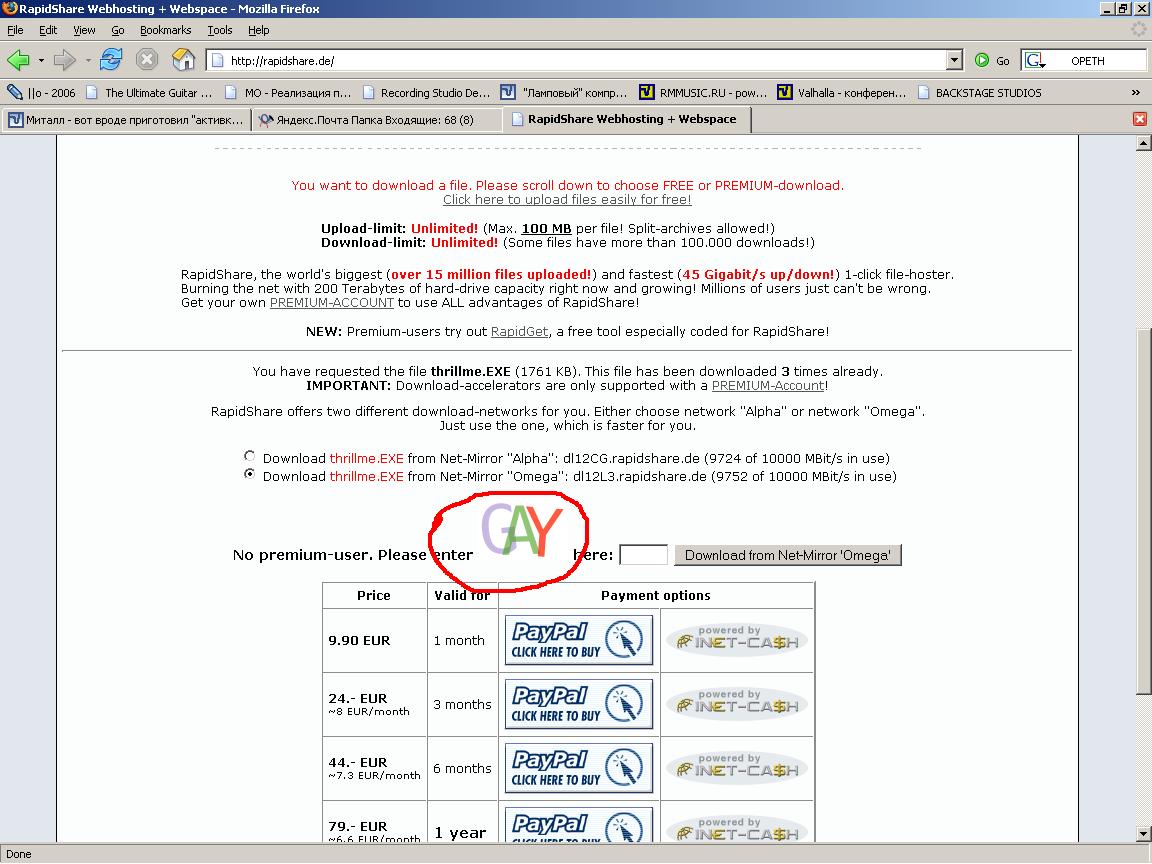This screenshot has width=1152, height=864.
Task: Click 'Click here to upload files easily for free!' link
Action: [x=567, y=199]
